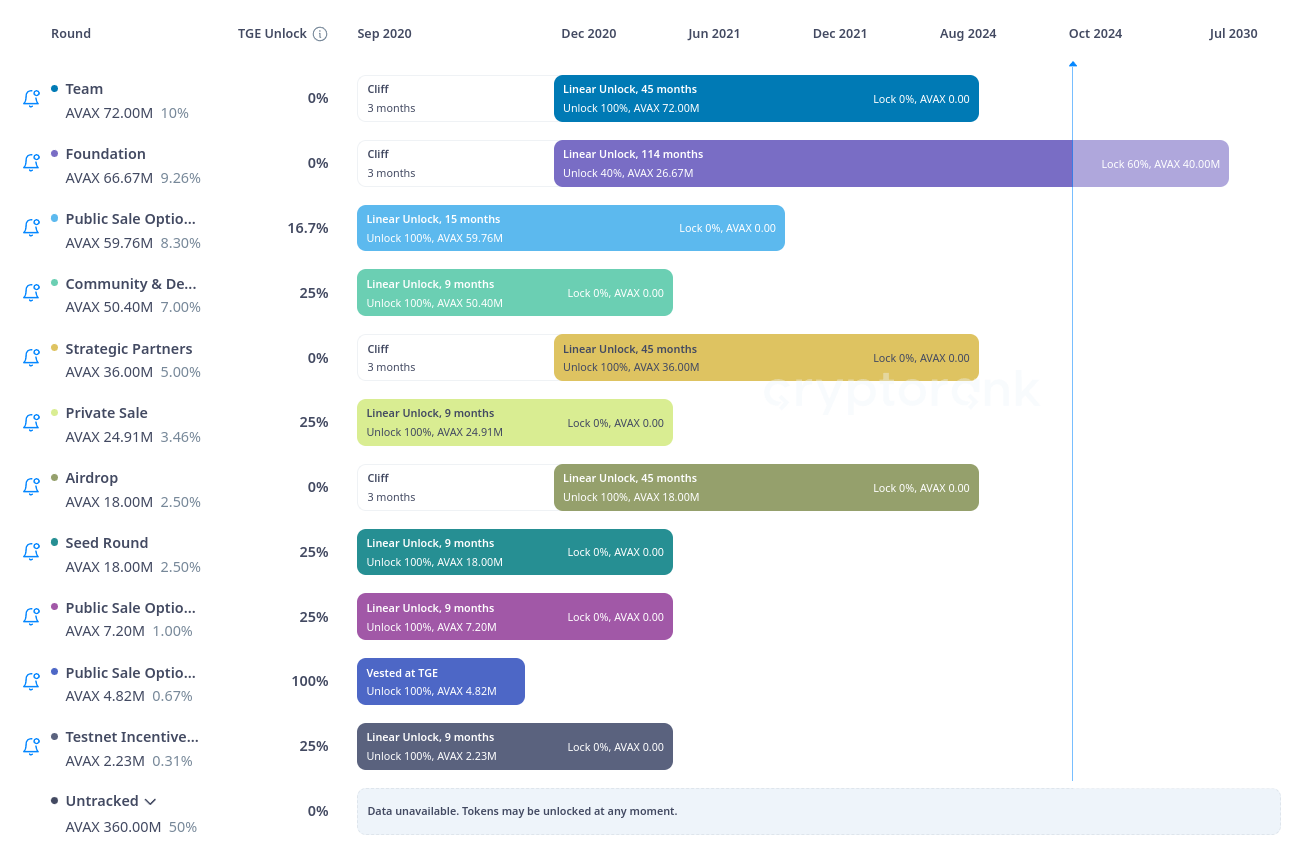Click the Strategic Partners round name
This screenshot has width=1303, height=852.
[x=129, y=349]
